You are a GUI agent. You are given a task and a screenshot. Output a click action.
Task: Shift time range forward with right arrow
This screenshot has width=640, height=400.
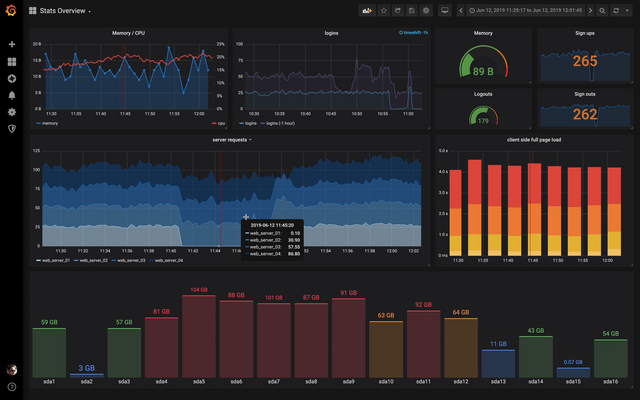[590, 11]
